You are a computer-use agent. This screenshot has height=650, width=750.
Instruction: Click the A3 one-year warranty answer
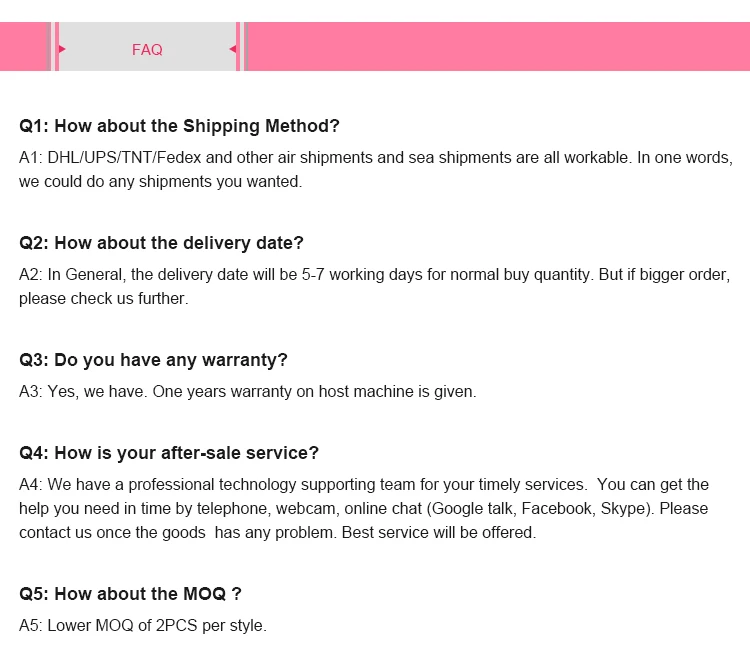point(247,391)
